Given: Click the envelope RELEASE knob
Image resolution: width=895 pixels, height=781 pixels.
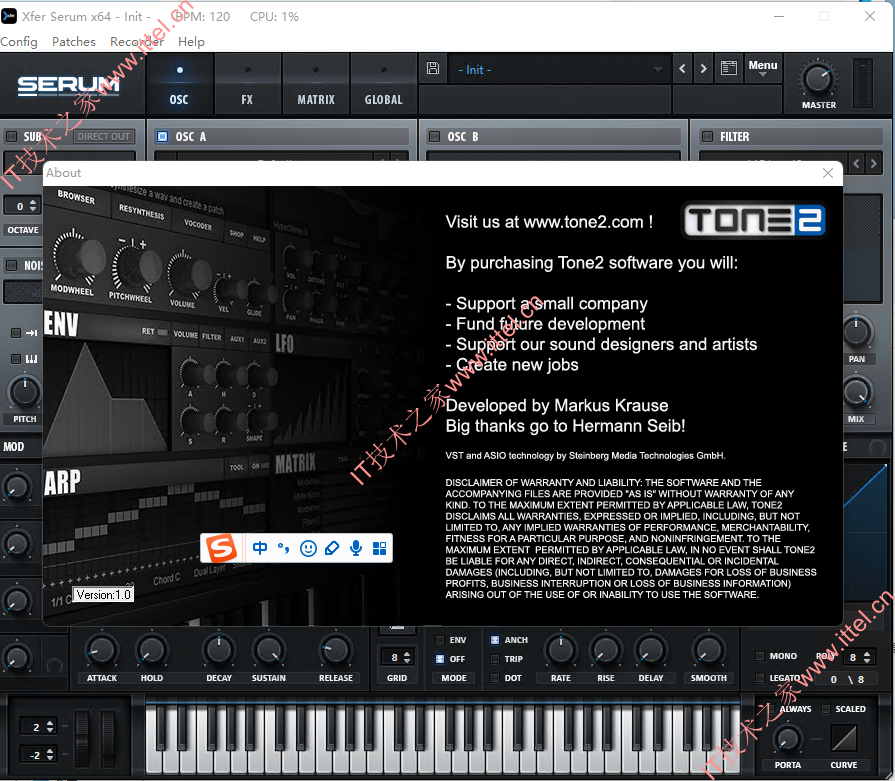Looking at the screenshot, I should tap(336, 651).
